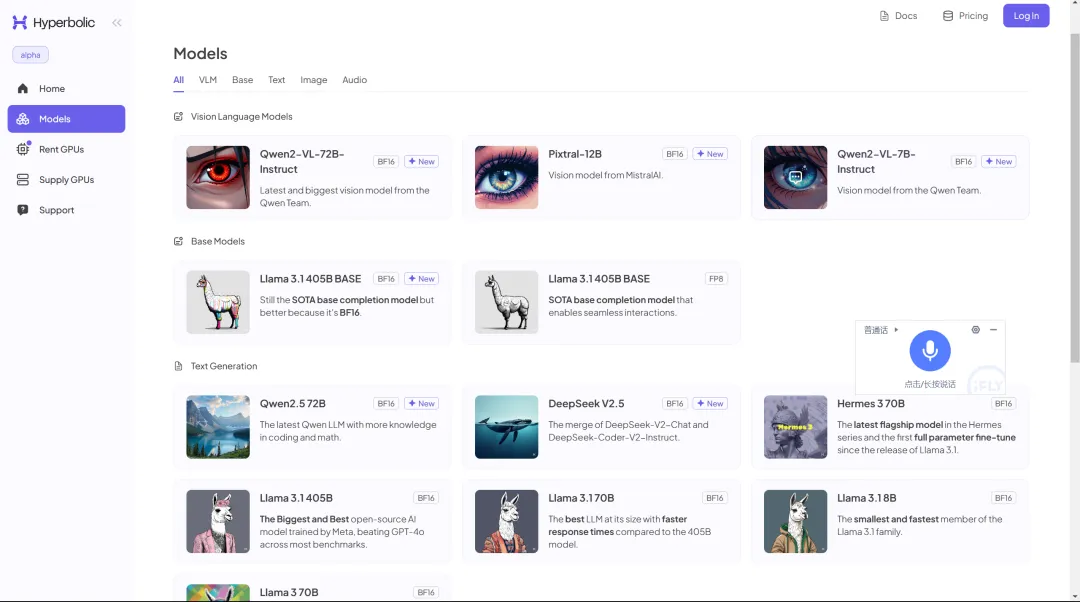The image size is (1080, 602).
Task: Open Supply GPUs in sidebar
Action: [x=66, y=180]
